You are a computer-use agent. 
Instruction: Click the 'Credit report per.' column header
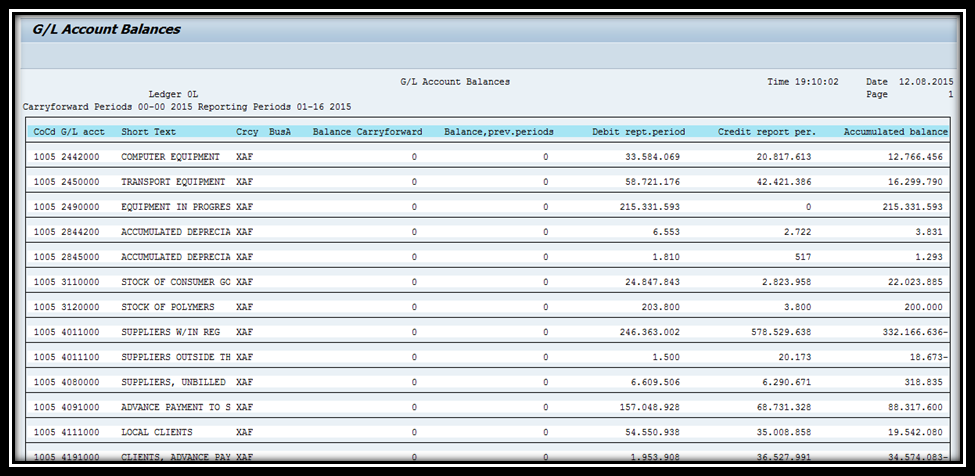[766, 132]
